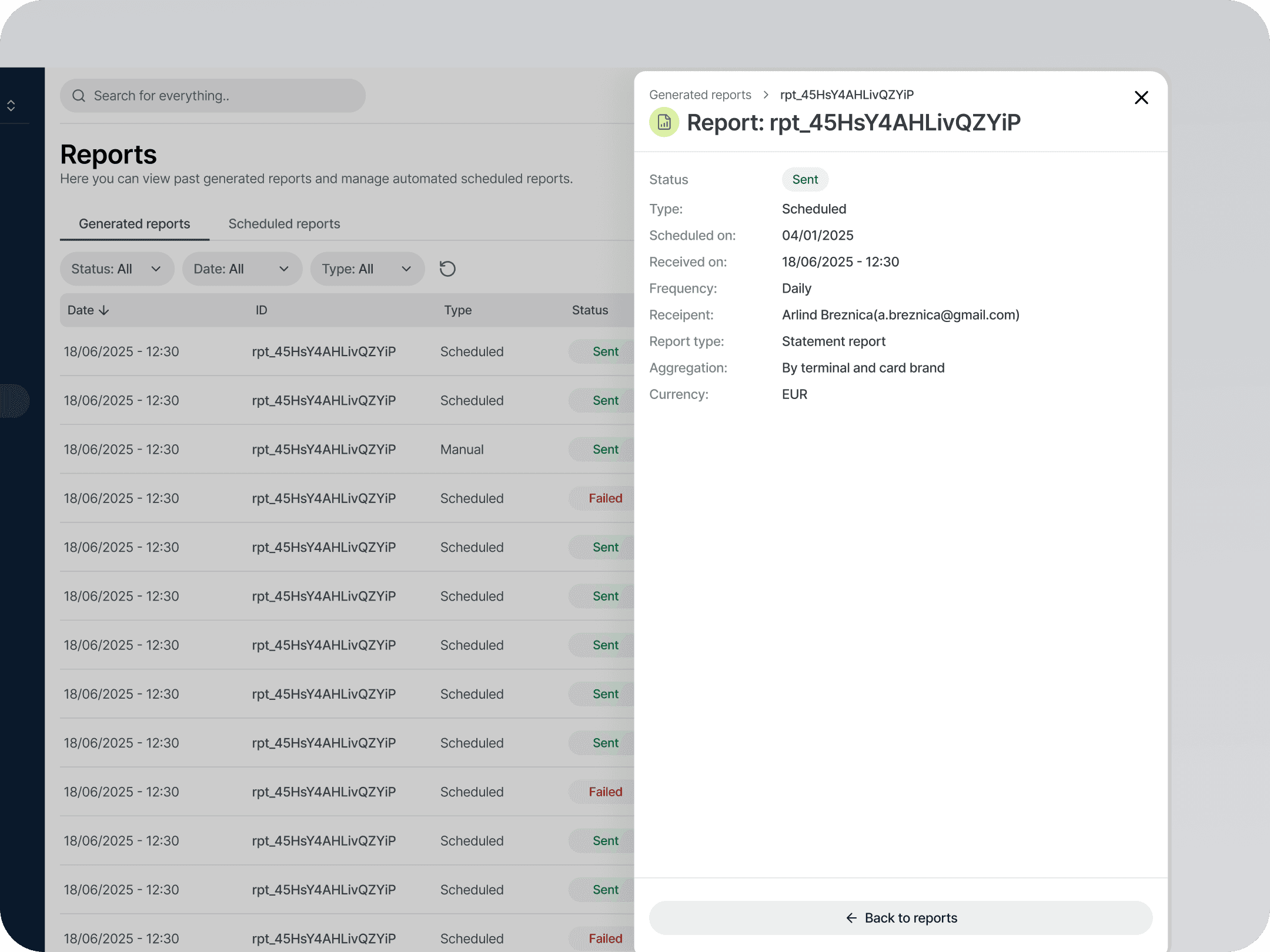
Task: Click the Sent status badge in panel
Action: tap(804, 180)
